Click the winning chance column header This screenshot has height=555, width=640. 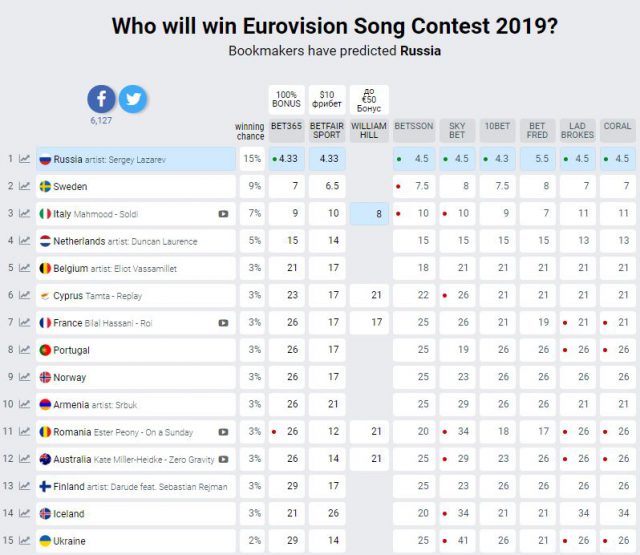[x=250, y=131]
